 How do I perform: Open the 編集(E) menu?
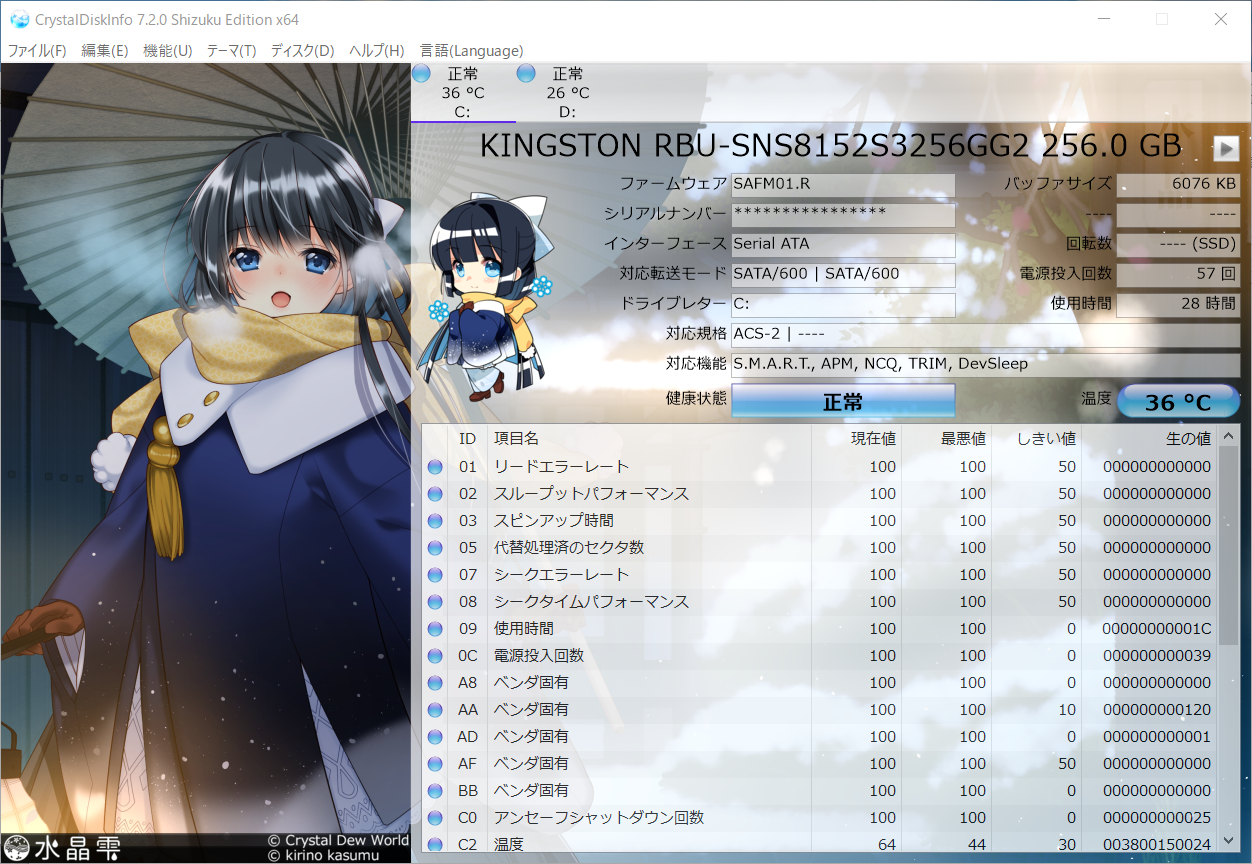(105, 50)
